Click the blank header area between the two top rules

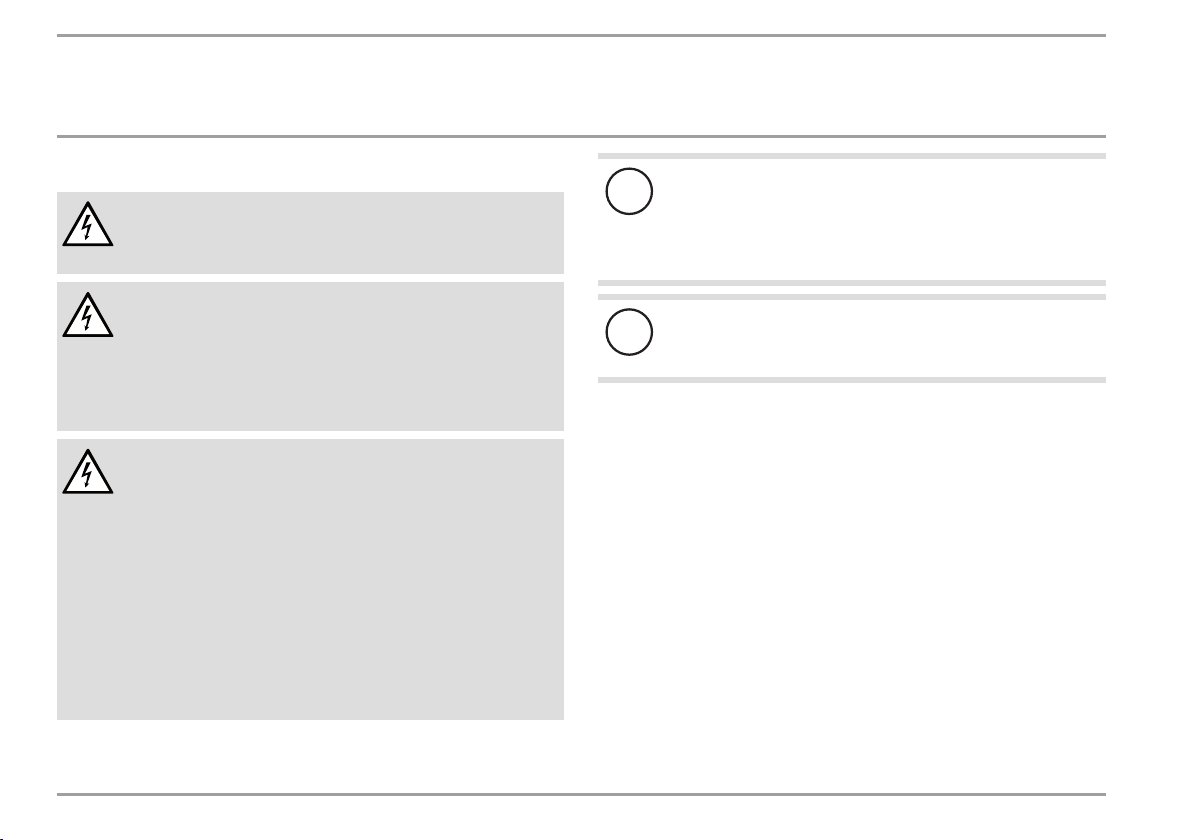[581, 86]
